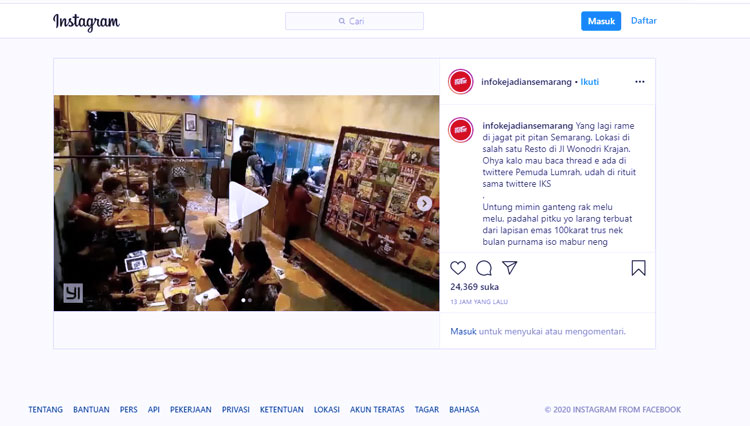The image size is (750, 426).
Task: Click the username starting the caption
Action: click(528, 126)
